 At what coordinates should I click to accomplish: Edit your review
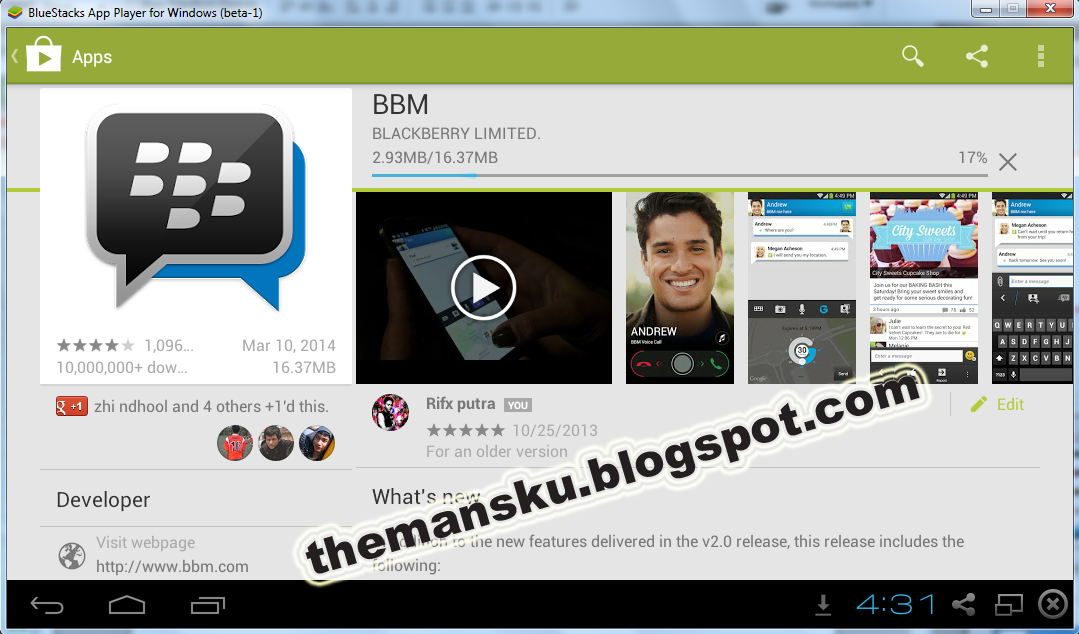997,404
